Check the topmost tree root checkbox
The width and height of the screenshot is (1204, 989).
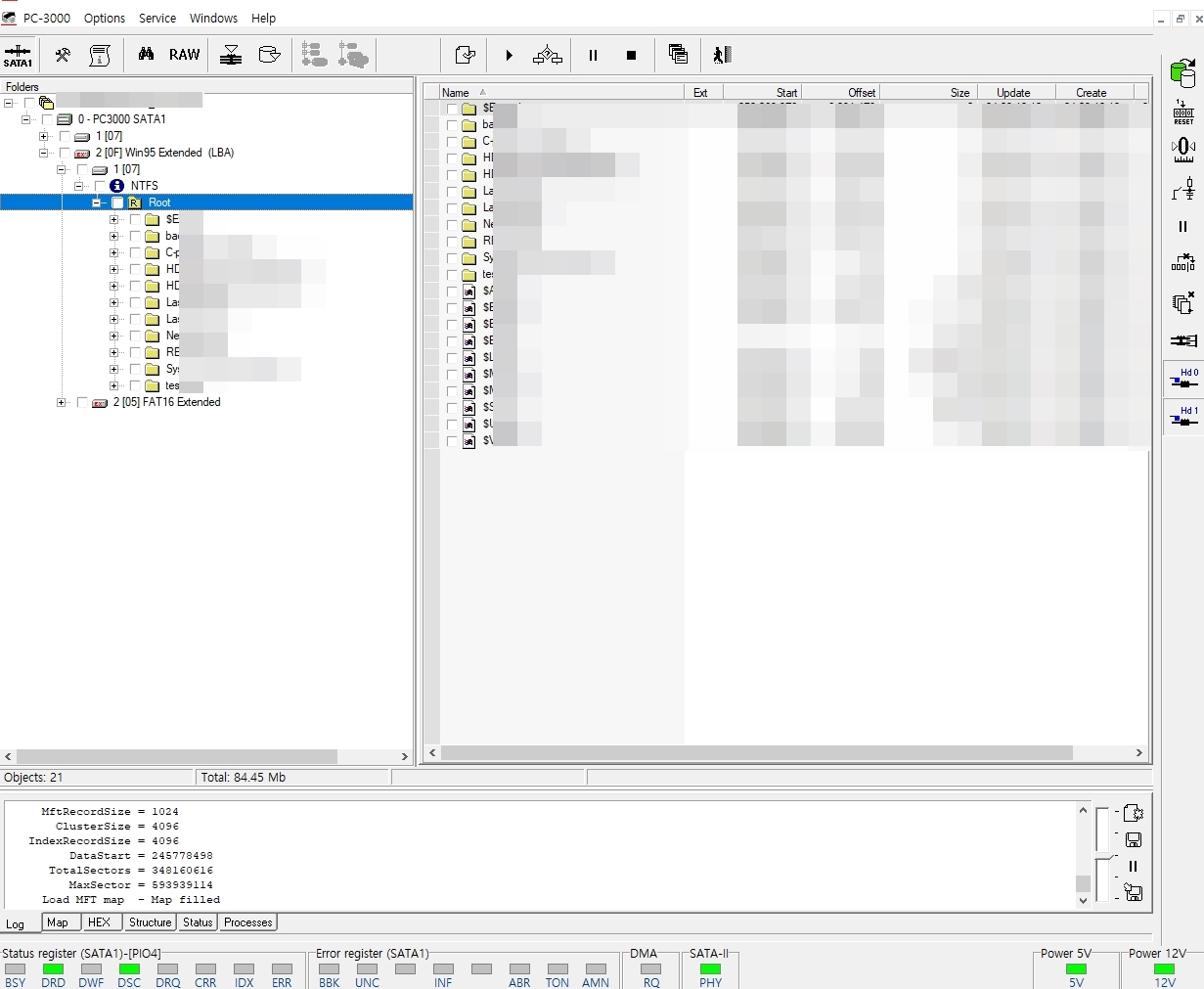[29, 103]
